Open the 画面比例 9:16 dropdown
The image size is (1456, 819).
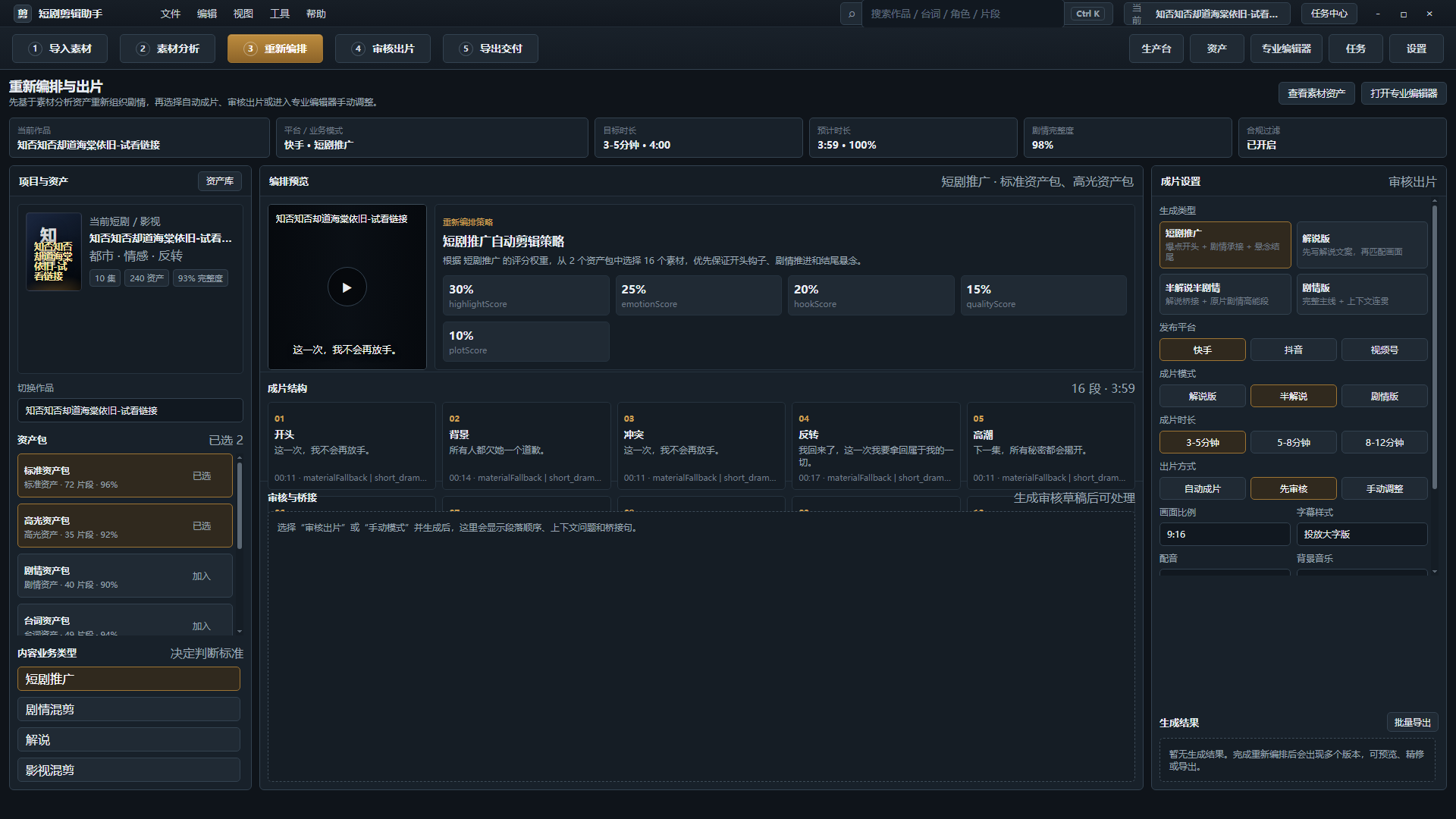(1224, 534)
